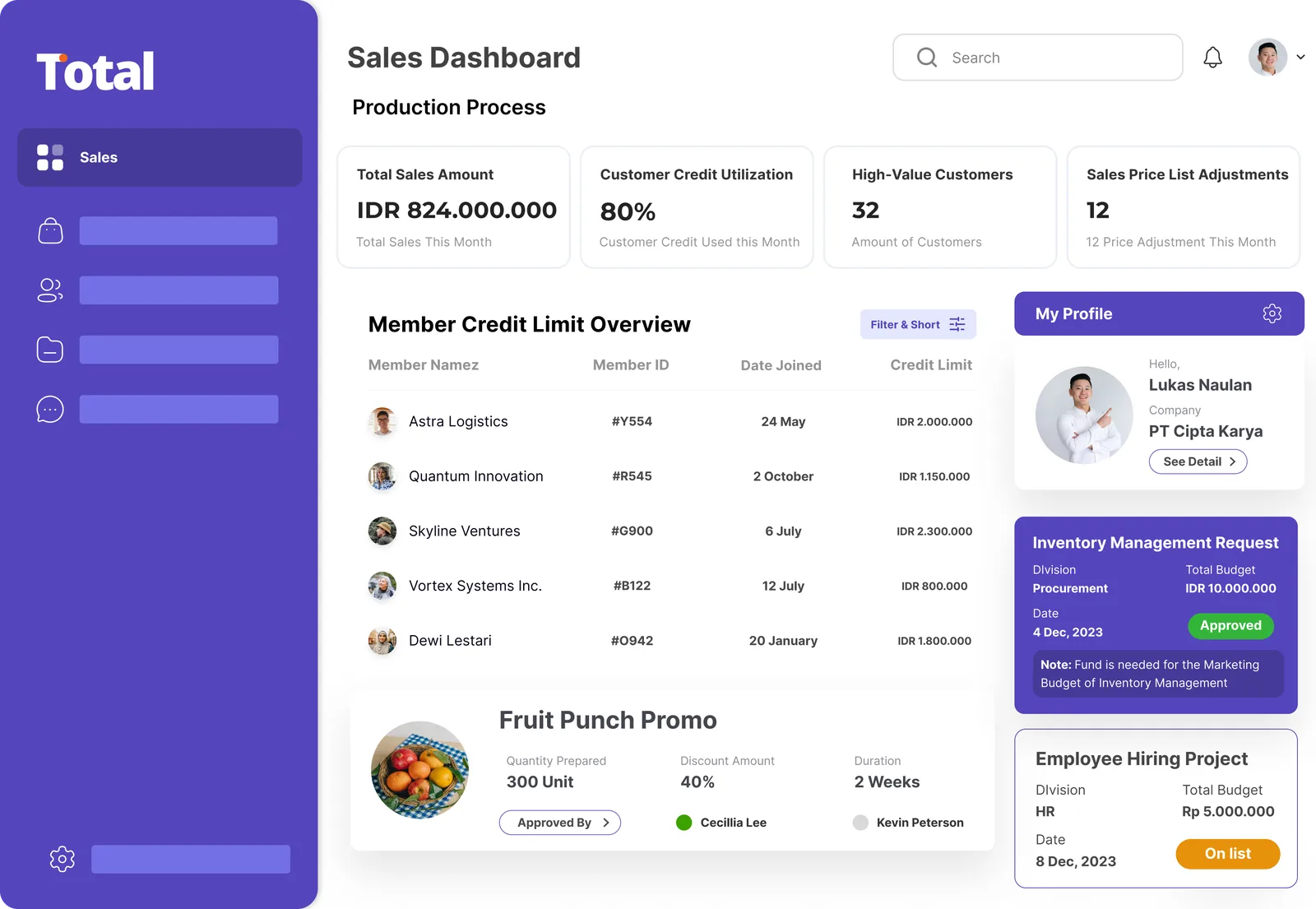The height and width of the screenshot is (909, 1316).
Task: Click Kevin Peterson approver name
Action: point(920,823)
